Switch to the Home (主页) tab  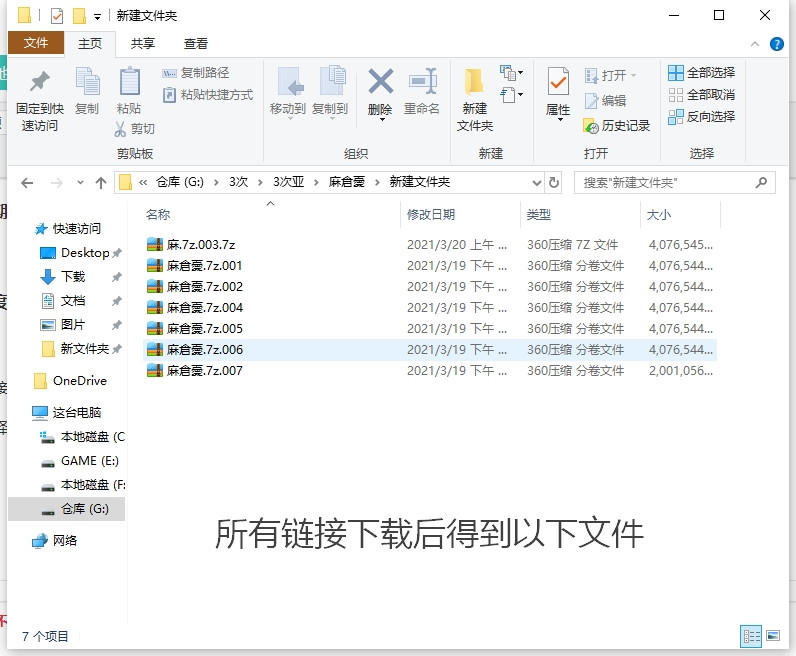pyautogui.click(x=90, y=44)
